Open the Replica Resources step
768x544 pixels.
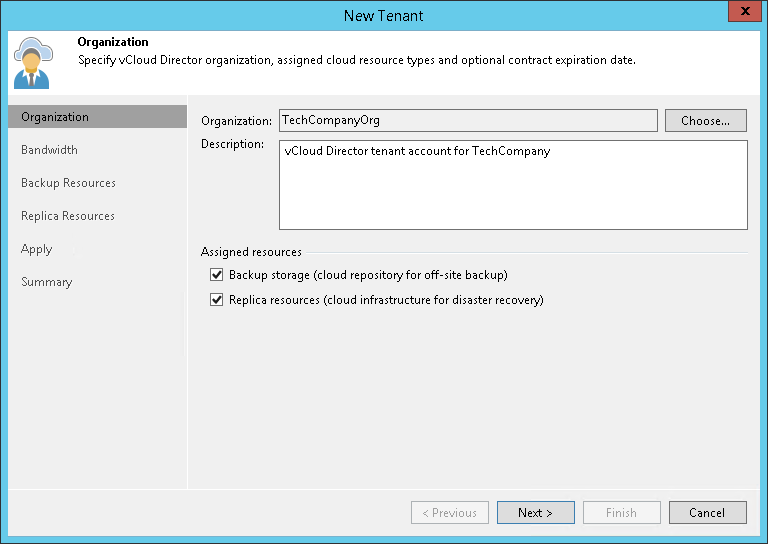tap(68, 216)
